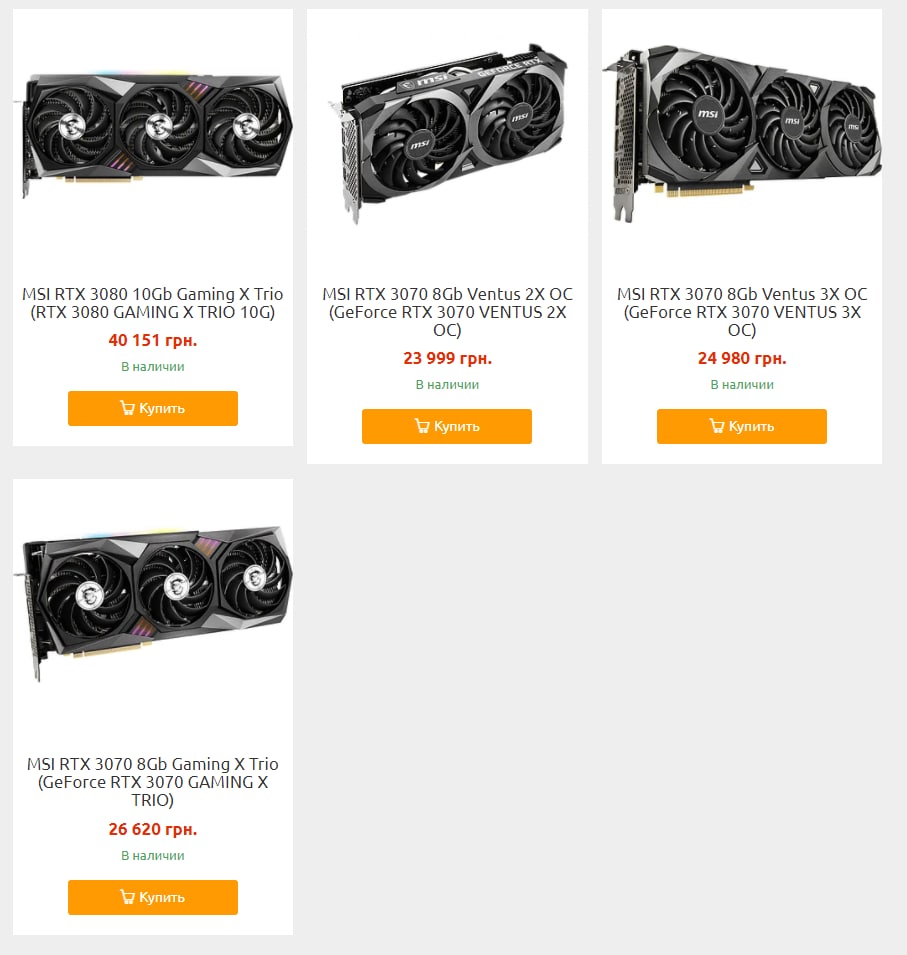
Task: Click the 40 151 грн. price
Action: pos(153,340)
